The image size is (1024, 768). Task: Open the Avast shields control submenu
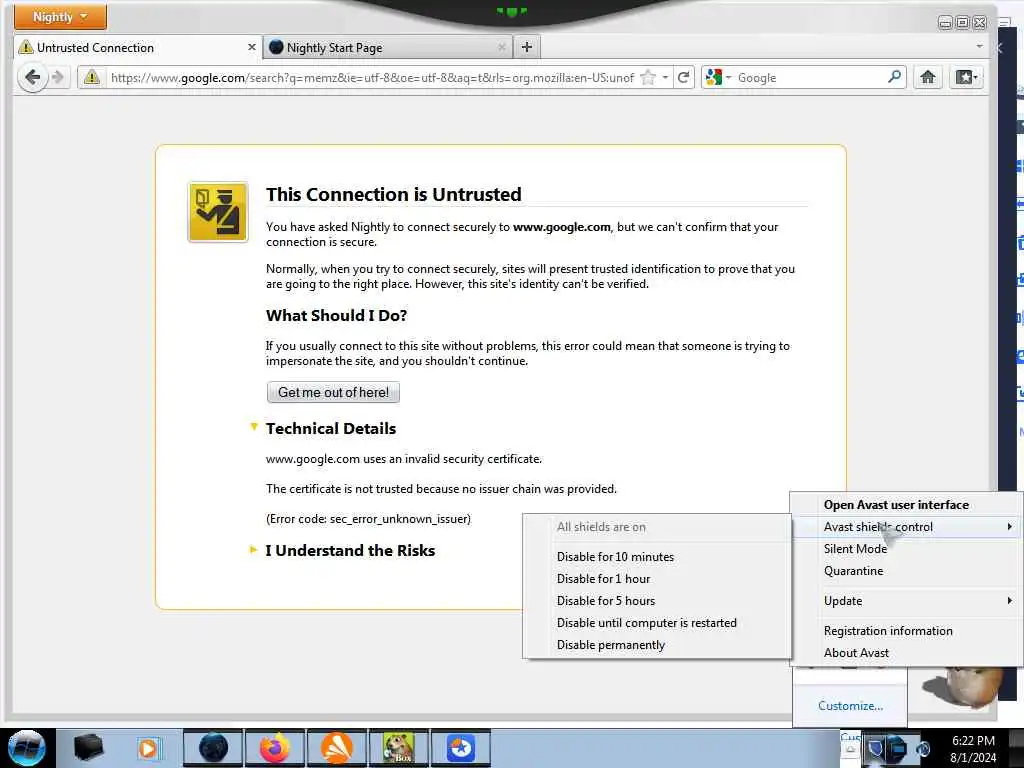906,526
